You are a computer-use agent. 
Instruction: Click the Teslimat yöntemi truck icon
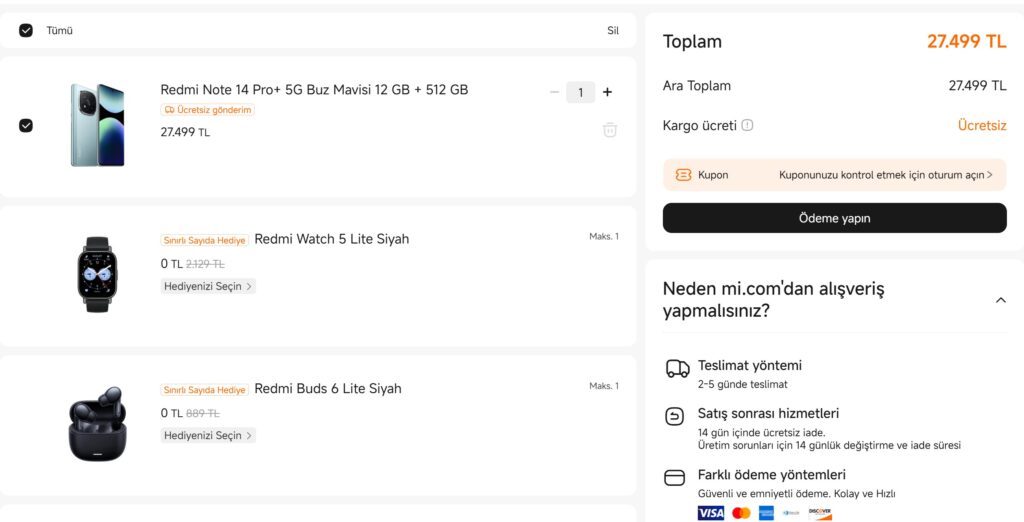point(677,369)
